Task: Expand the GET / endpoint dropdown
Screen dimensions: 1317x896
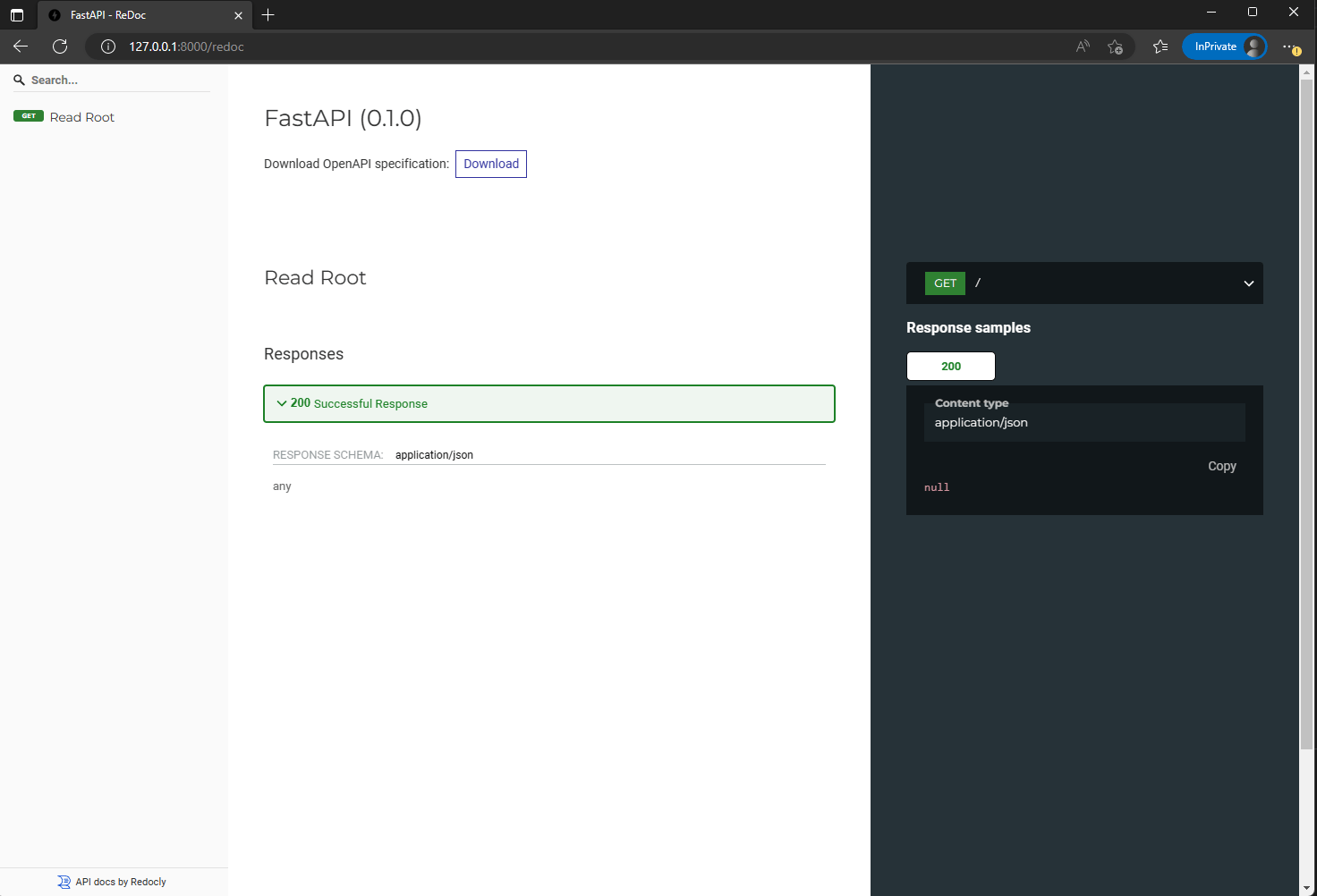Action: pyautogui.click(x=1248, y=283)
